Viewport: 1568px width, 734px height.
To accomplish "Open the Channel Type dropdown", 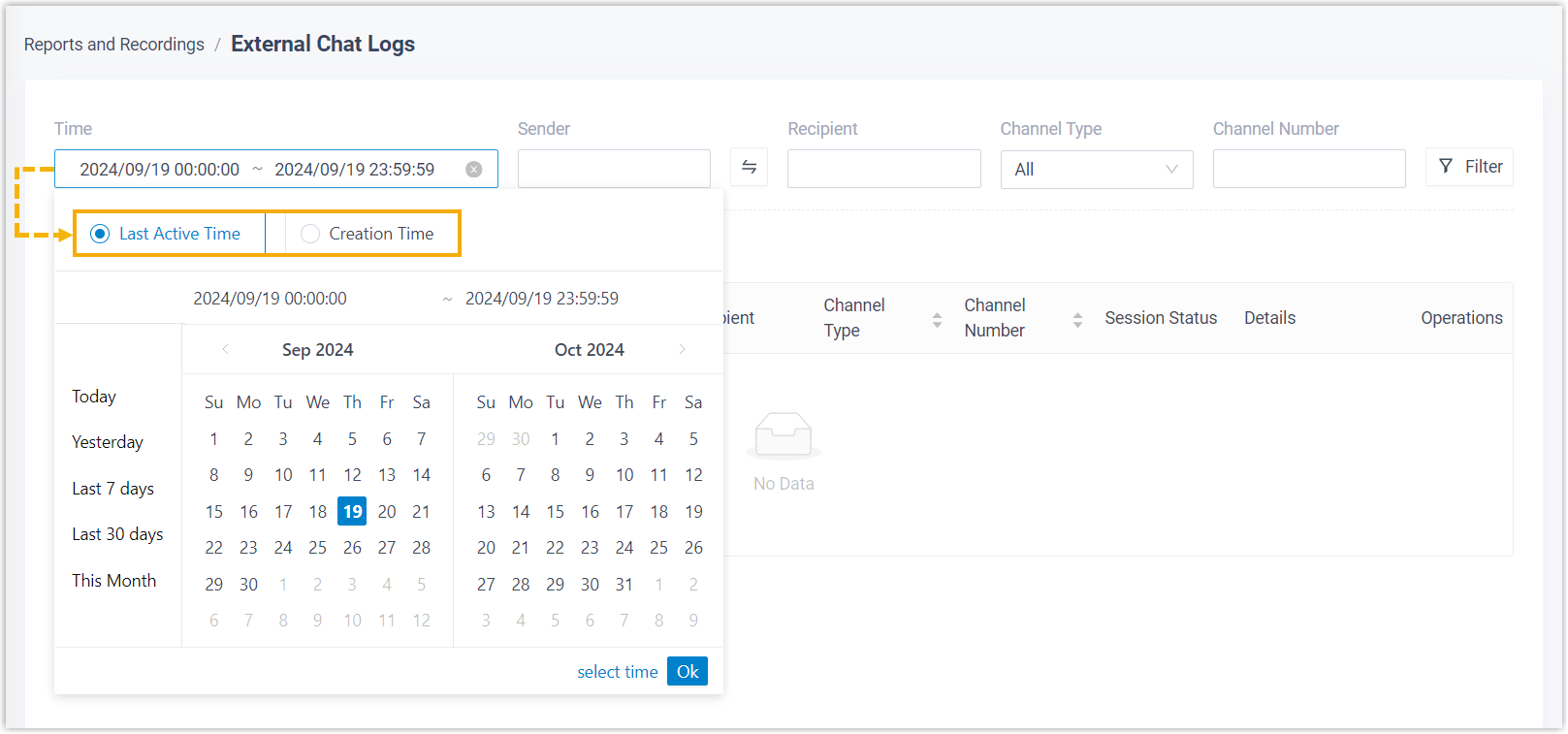I will point(1096,170).
